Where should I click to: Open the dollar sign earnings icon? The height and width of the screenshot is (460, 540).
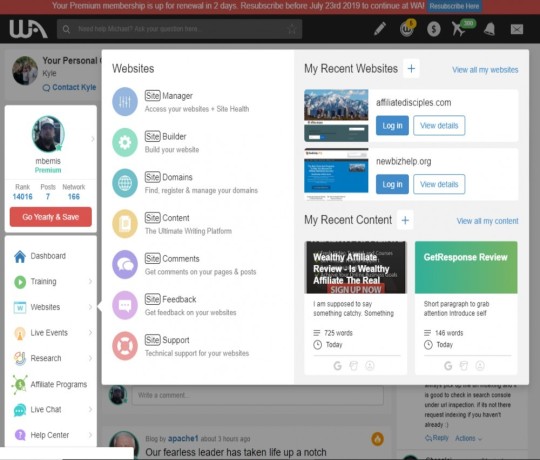coord(434,29)
